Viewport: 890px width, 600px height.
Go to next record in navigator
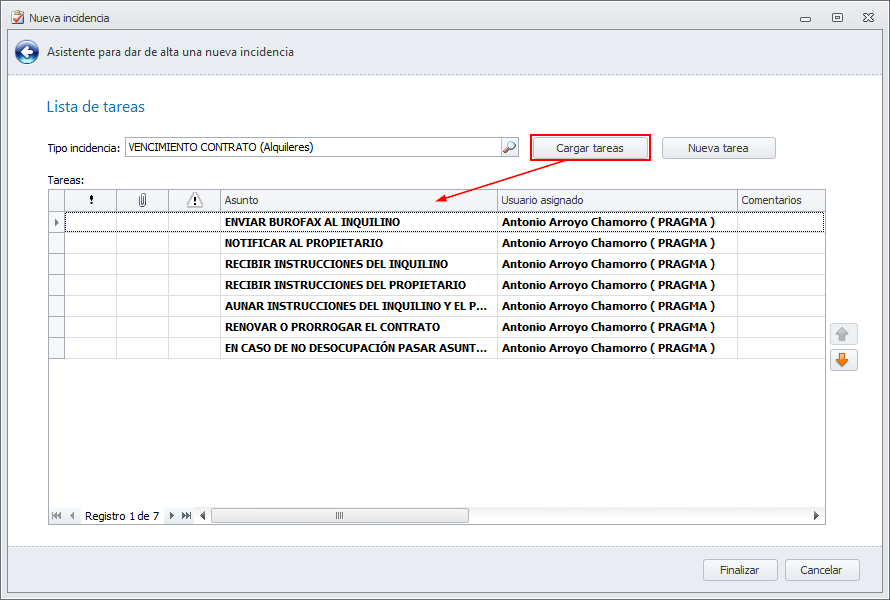click(171, 515)
